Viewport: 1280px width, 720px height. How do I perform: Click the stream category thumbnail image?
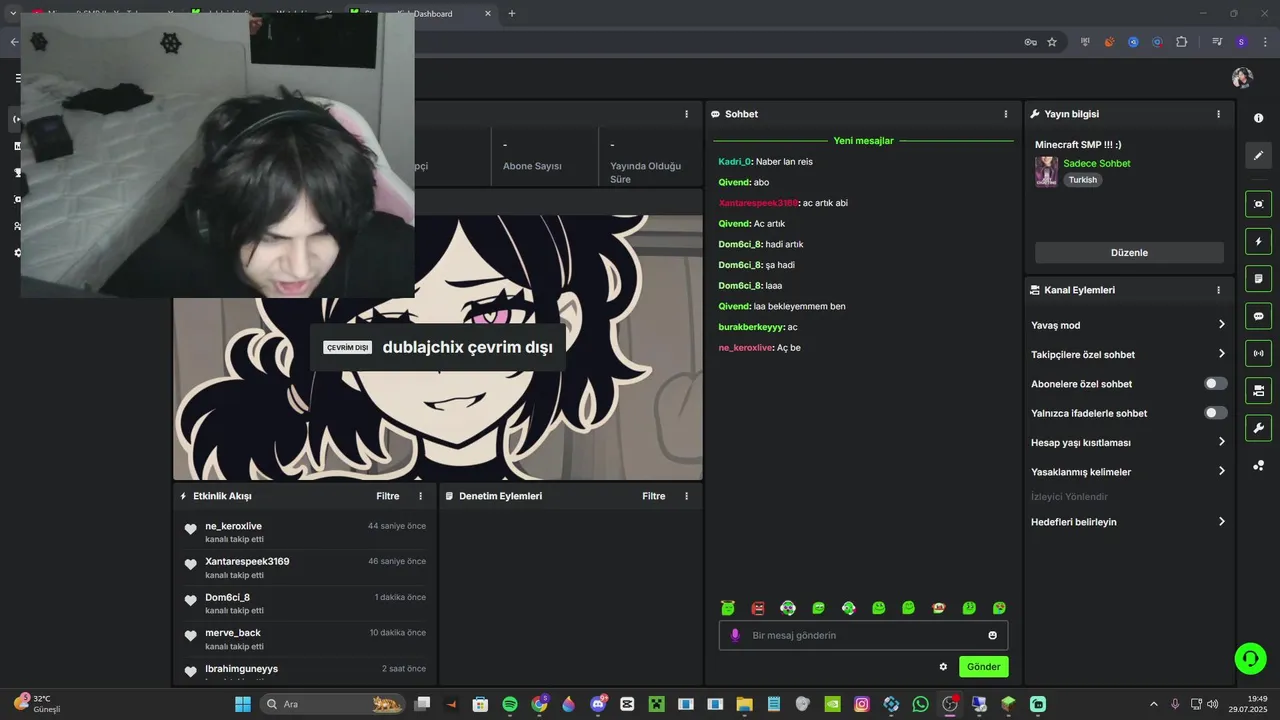tap(1046, 171)
